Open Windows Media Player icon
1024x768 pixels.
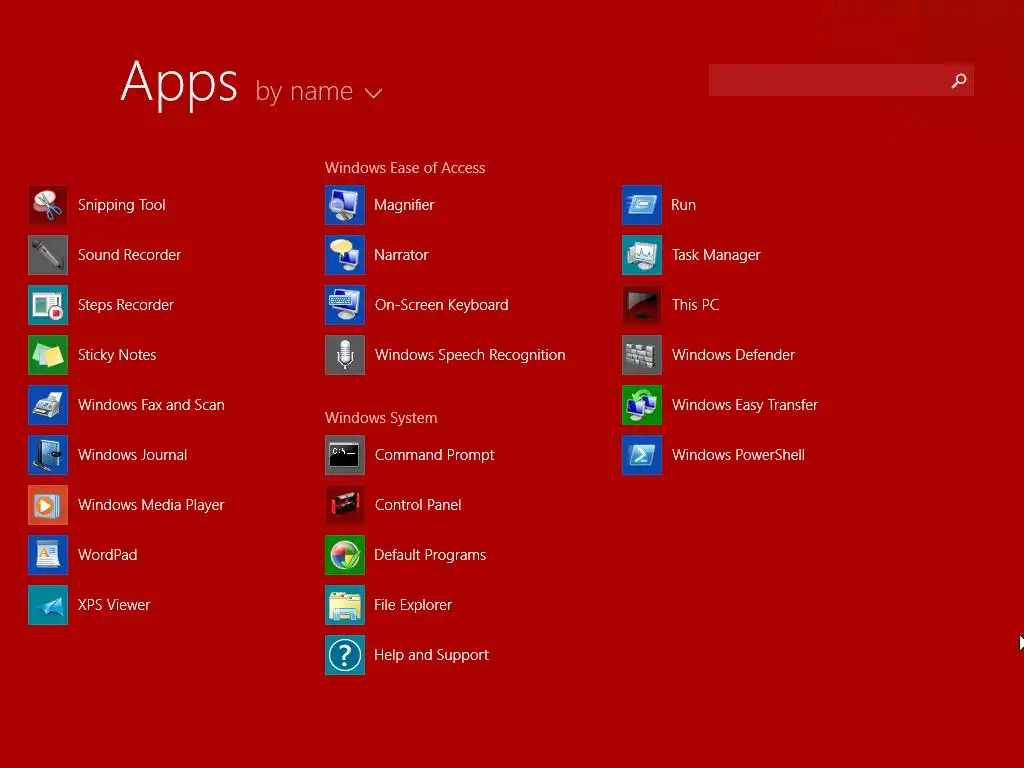coord(48,505)
